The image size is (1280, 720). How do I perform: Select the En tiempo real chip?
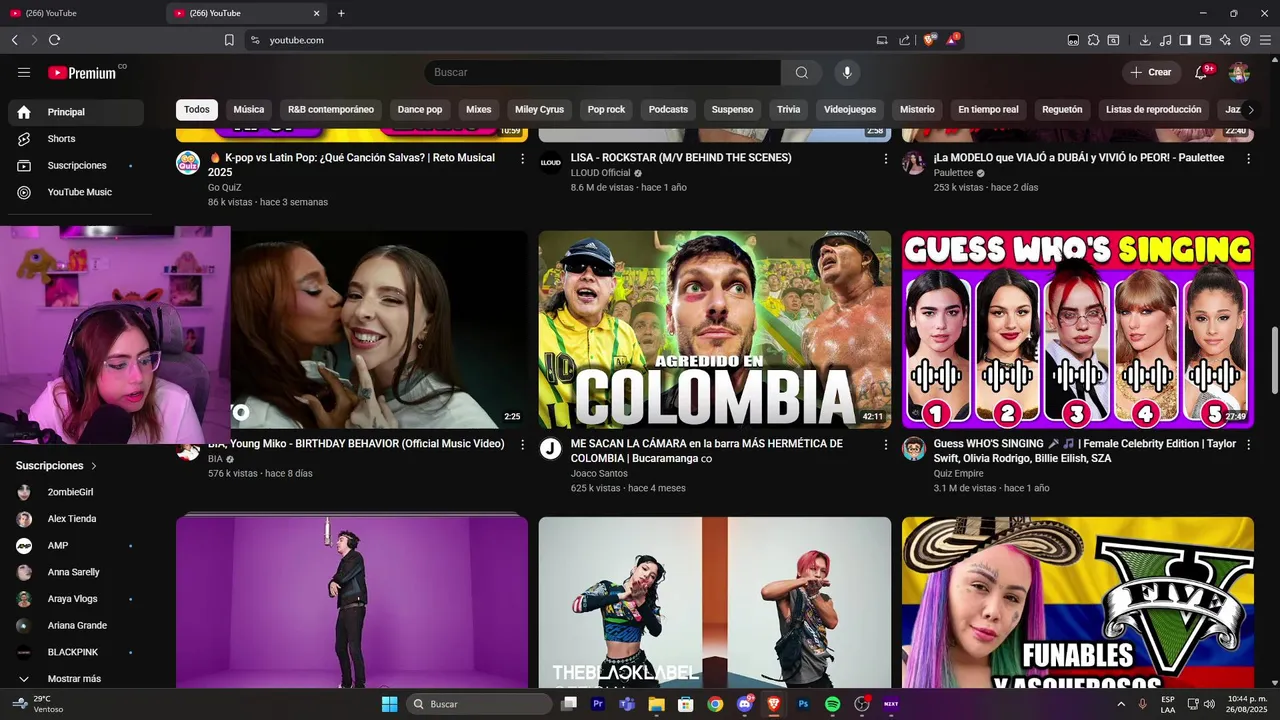click(988, 110)
